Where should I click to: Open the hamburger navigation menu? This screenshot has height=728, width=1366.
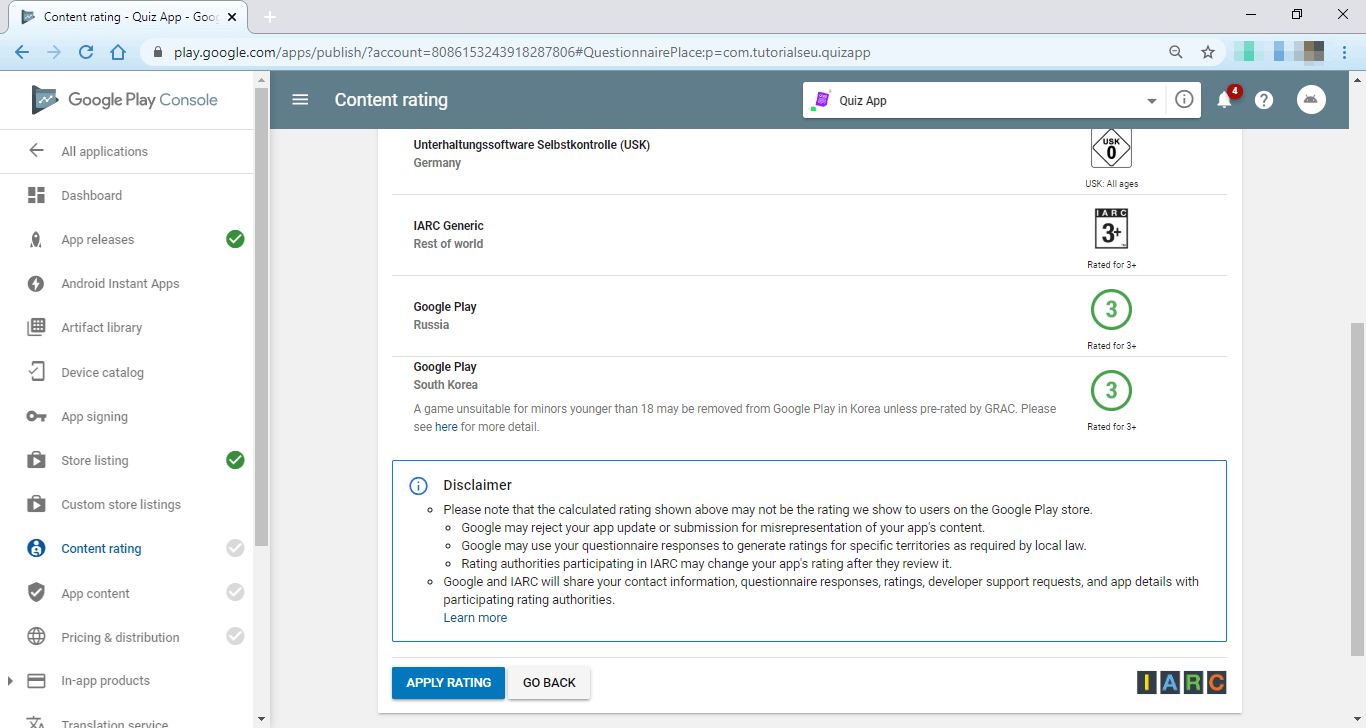300,100
